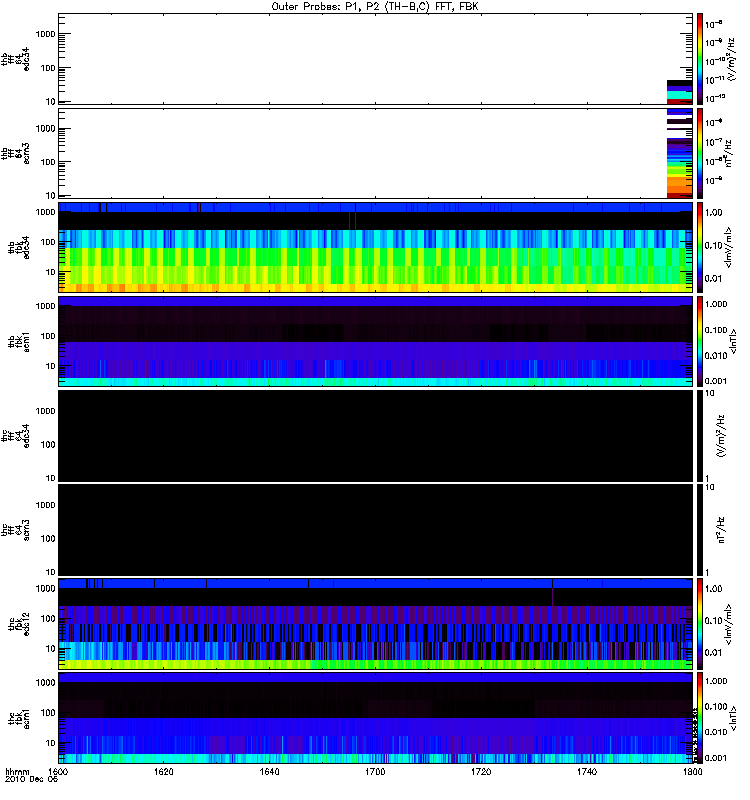Viewport: 750px width, 800px height.
Task: Click the color bar of thc fbk scm1
Action: pyautogui.click(x=700, y=718)
